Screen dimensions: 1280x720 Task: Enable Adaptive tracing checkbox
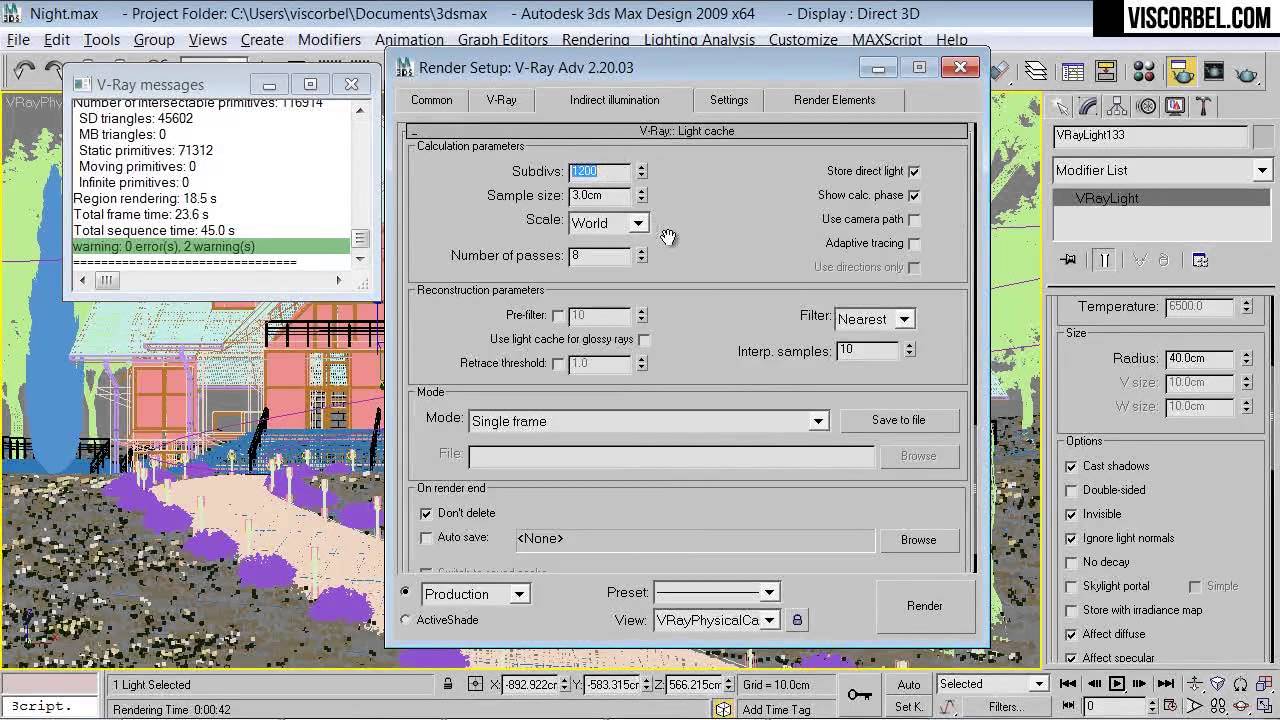click(914, 243)
